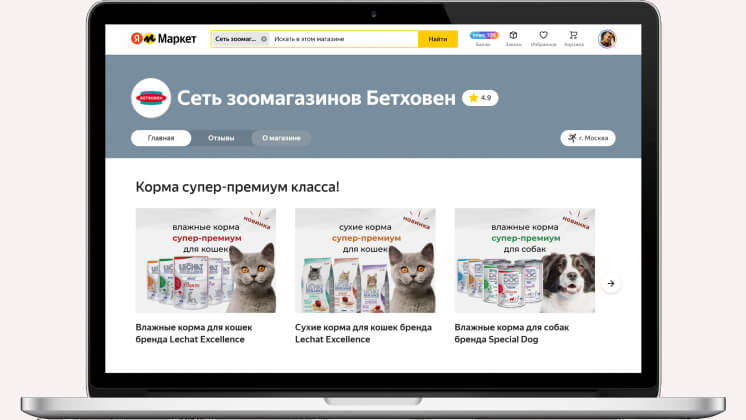Select the 'Главная' tab

(161, 138)
